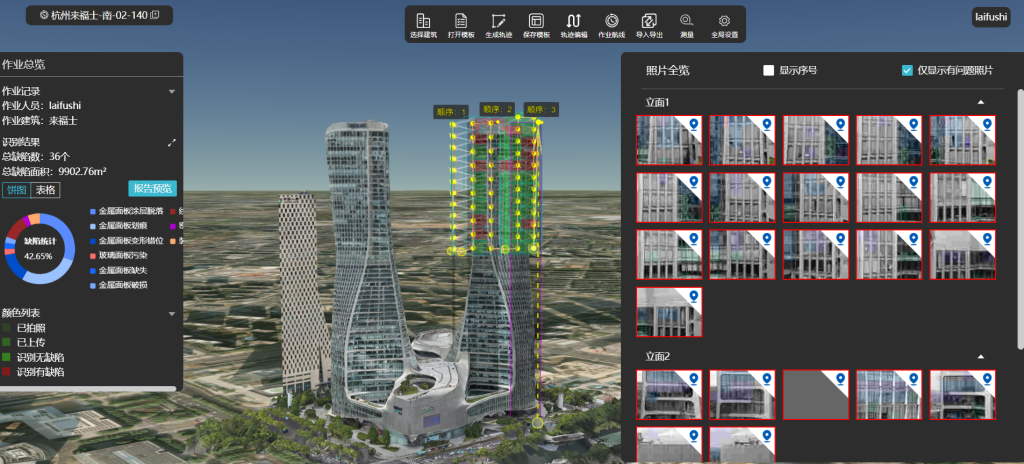Collapse the 立面1 photo section
Viewport: 1024px width, 464px height.
(980, 102)
